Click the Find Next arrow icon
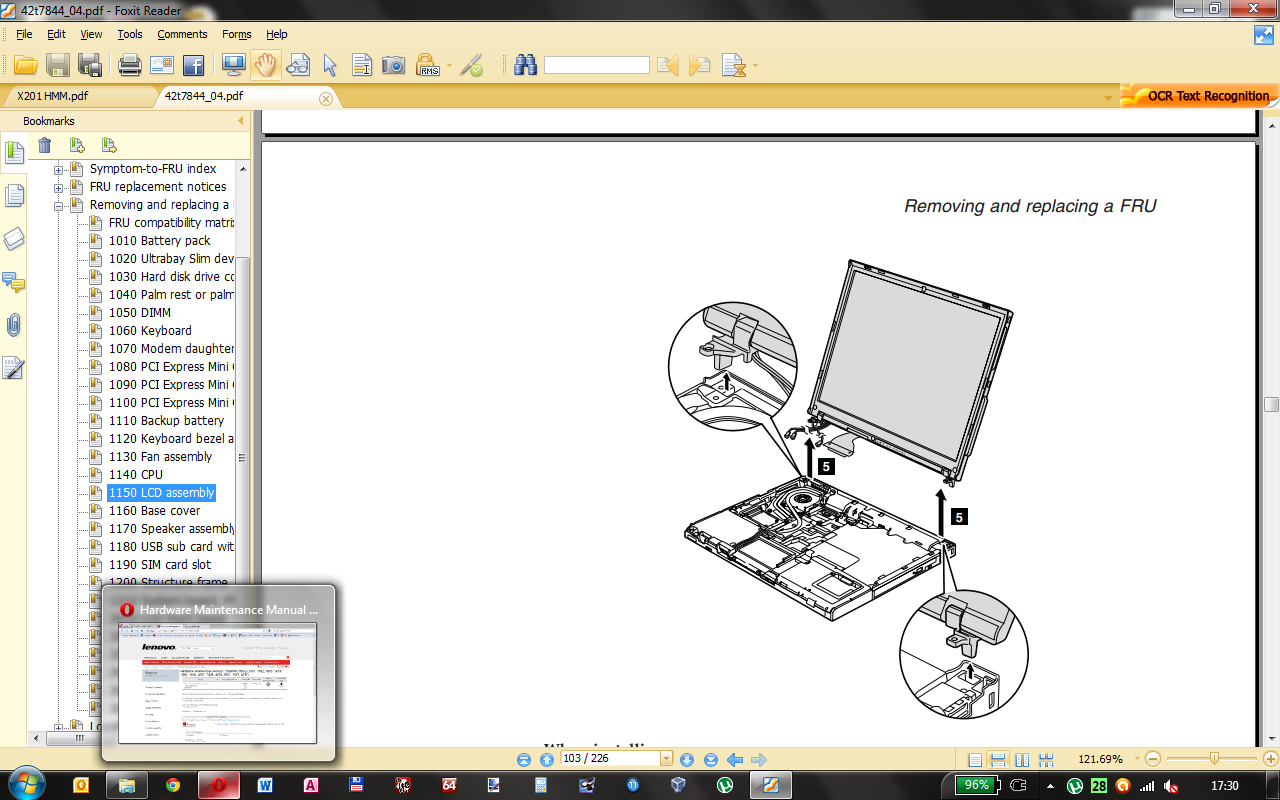The height and width of the screenshot is (800, 1280). [x=700, y=65]
